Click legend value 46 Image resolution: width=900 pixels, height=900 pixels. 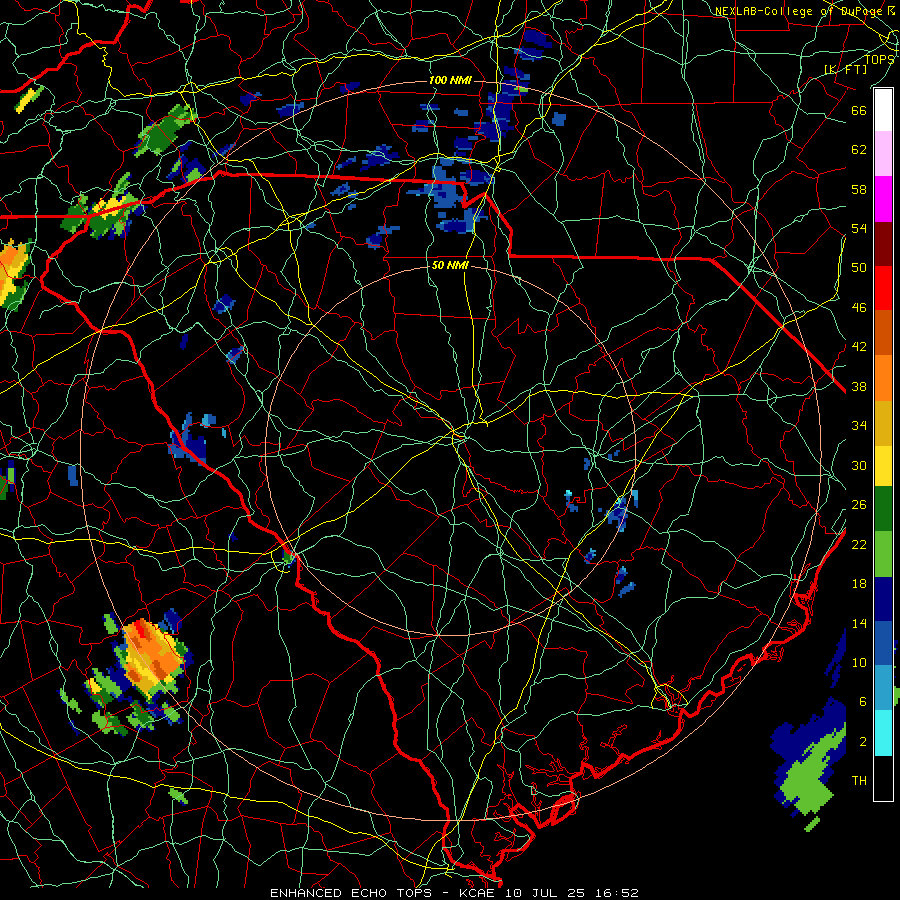point(859,308)
